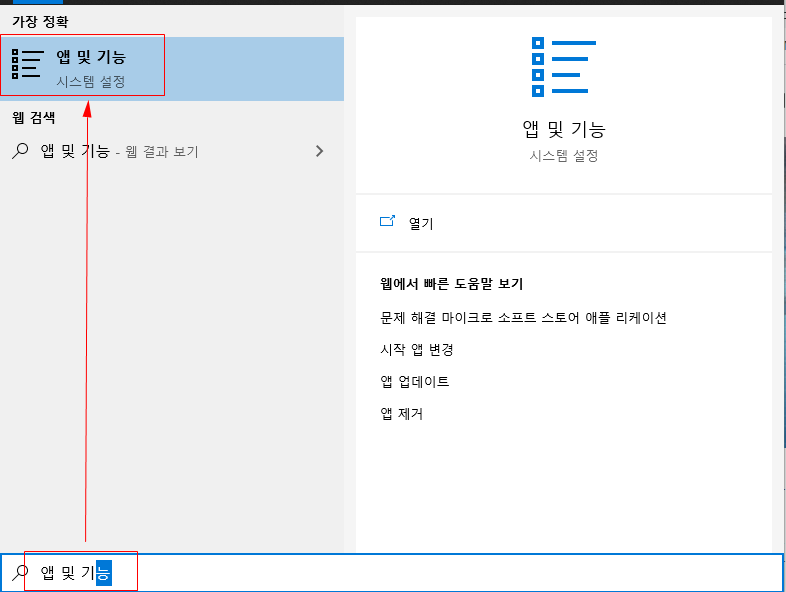This screenshot has width=786, height=592.
Task: Open the 앱 업데이트 help link
Action: (415, 381)
